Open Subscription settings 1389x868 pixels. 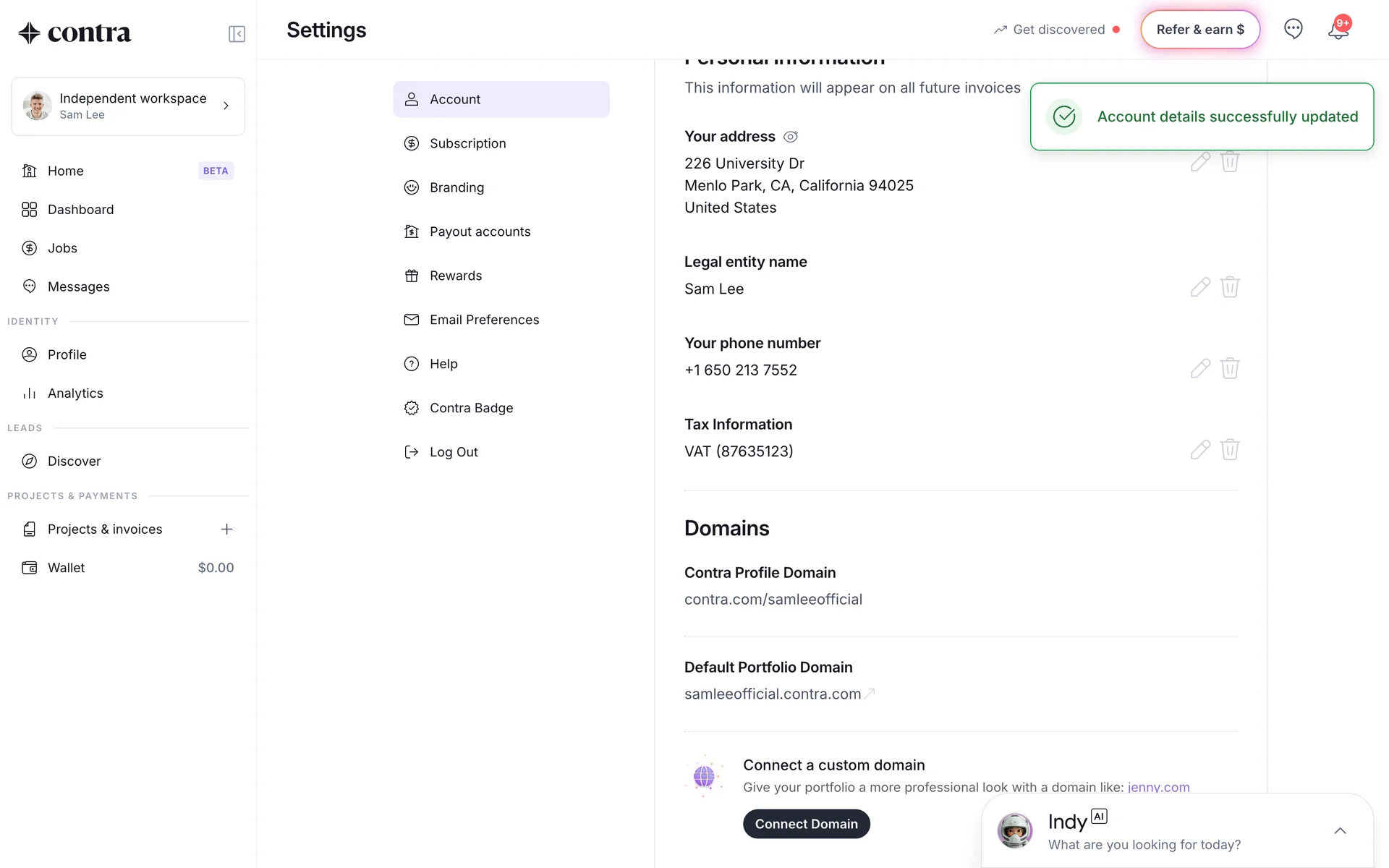(467, 143)
